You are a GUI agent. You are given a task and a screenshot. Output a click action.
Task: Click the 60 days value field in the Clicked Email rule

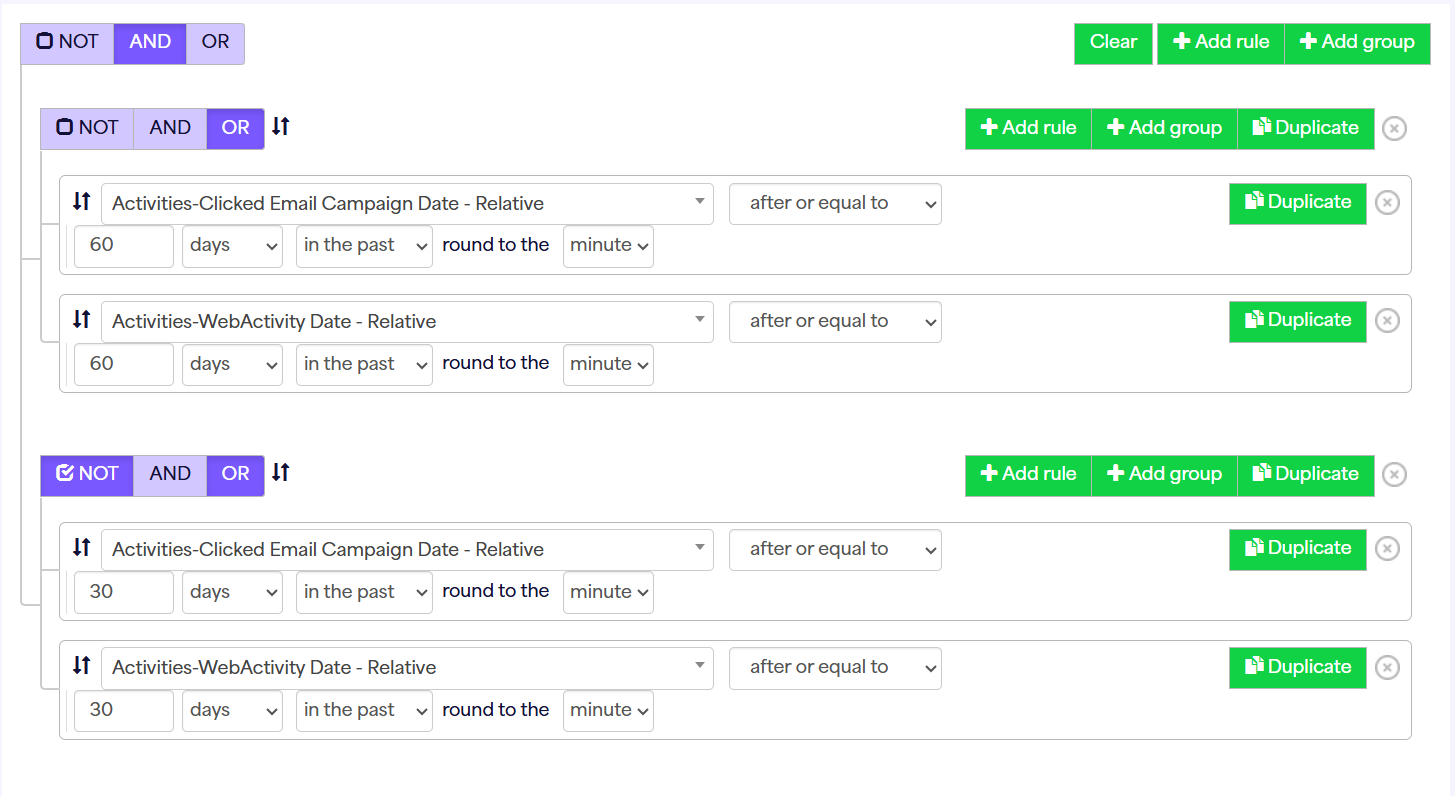pyautogui.click(x=123, y=246)
